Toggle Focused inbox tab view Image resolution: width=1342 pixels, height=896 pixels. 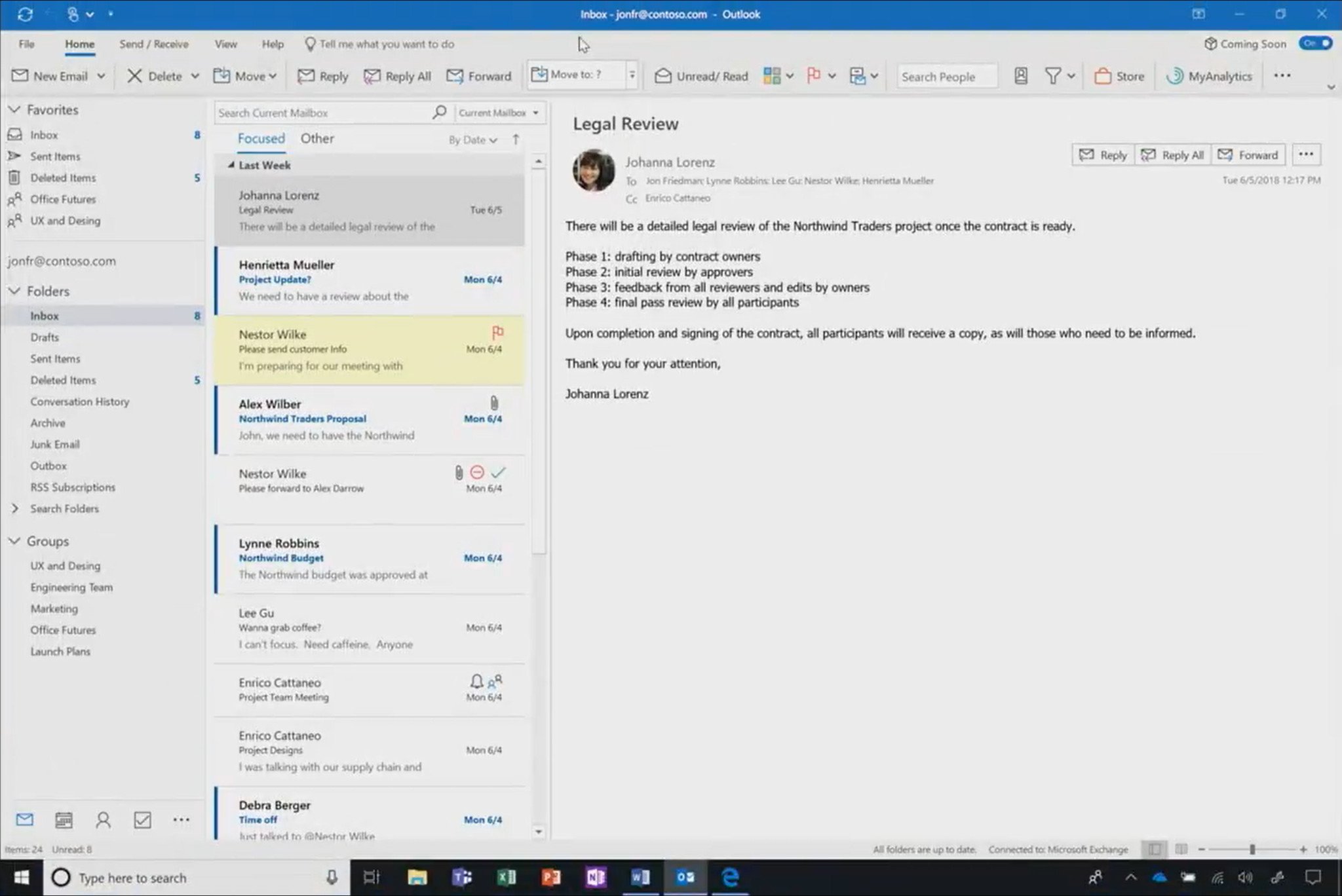(x=260, y=138)
